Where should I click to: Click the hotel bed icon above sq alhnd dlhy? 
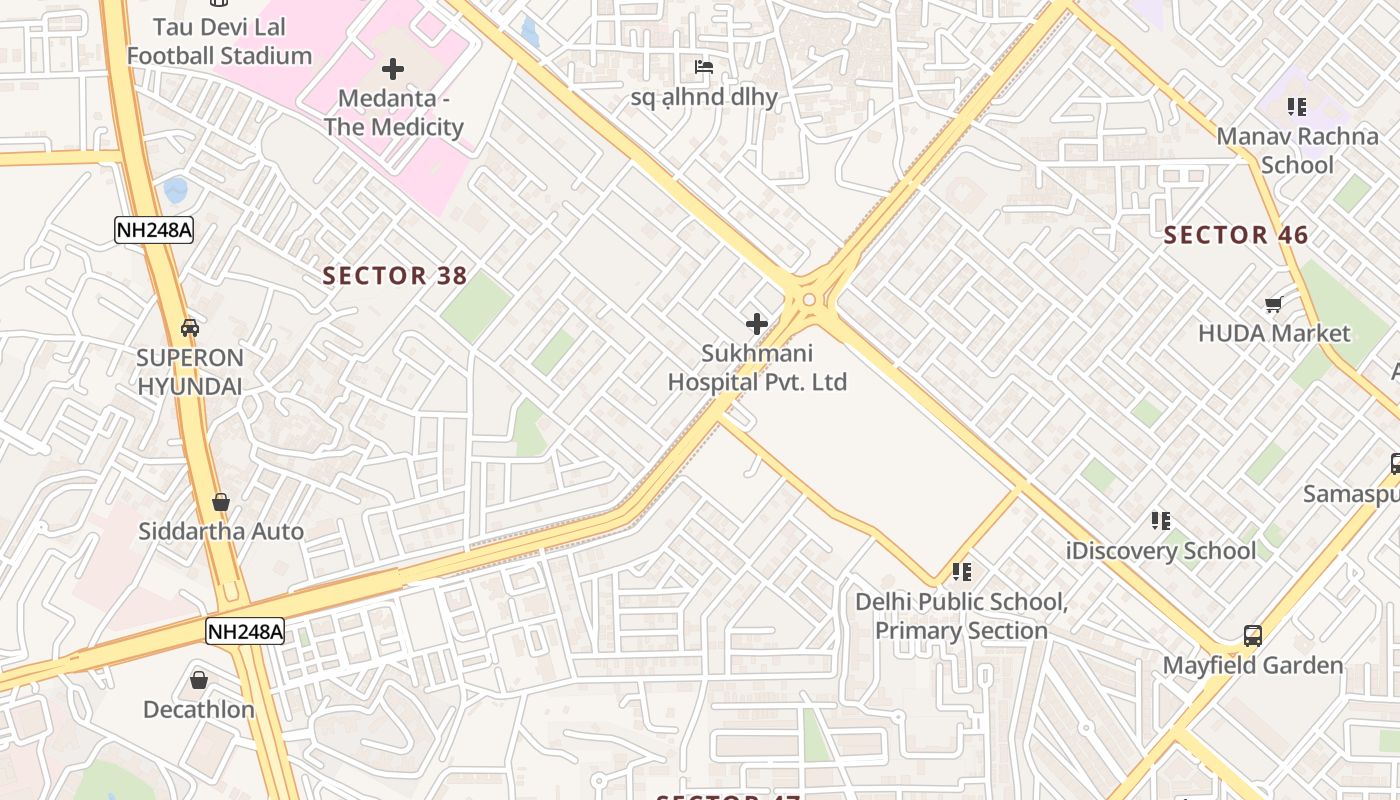click(x=704, y=67)
